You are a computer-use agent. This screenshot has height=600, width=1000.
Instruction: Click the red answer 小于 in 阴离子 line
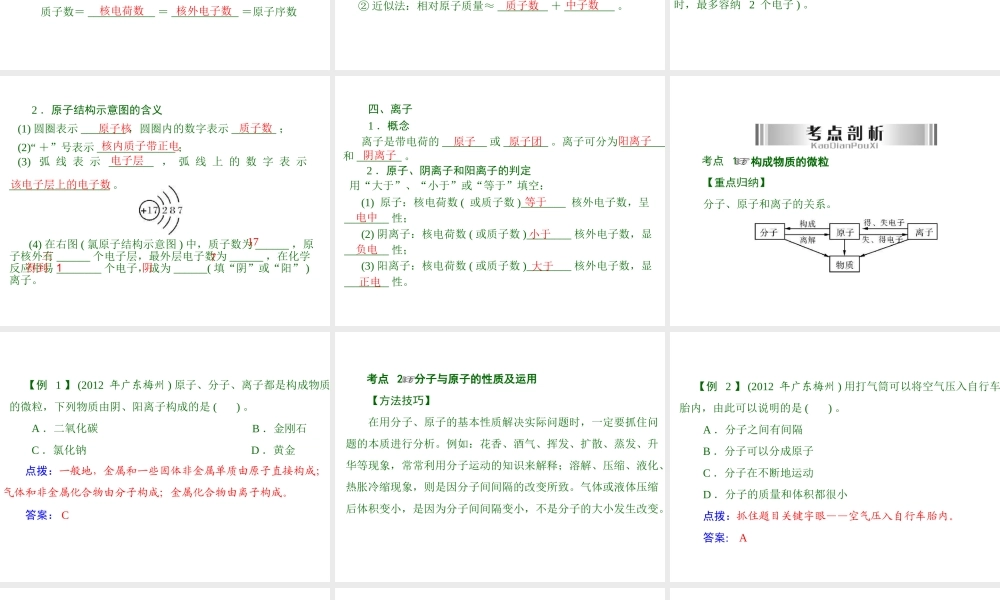coord(540,234)
